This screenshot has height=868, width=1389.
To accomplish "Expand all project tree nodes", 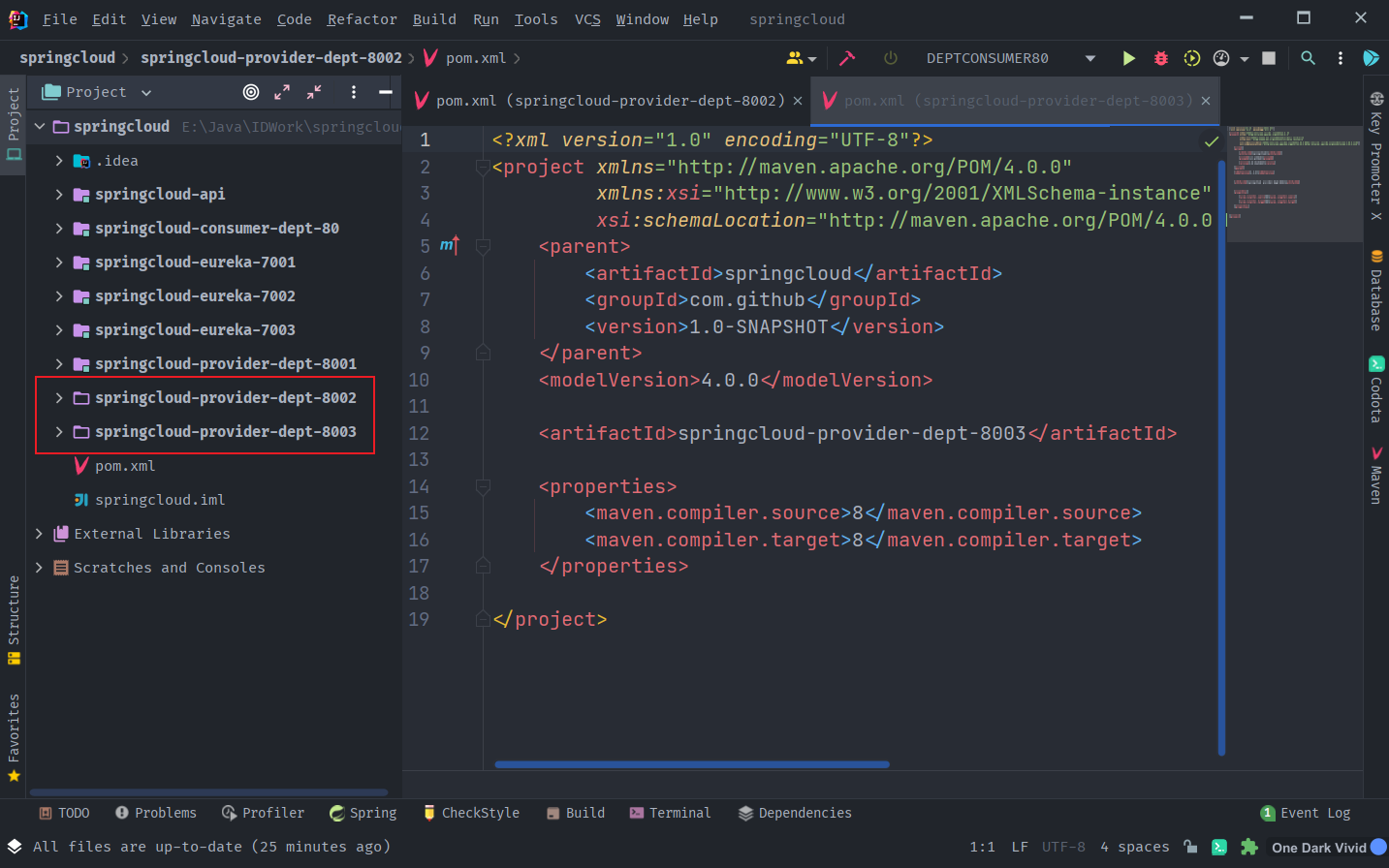I will [x=282, y=92].
